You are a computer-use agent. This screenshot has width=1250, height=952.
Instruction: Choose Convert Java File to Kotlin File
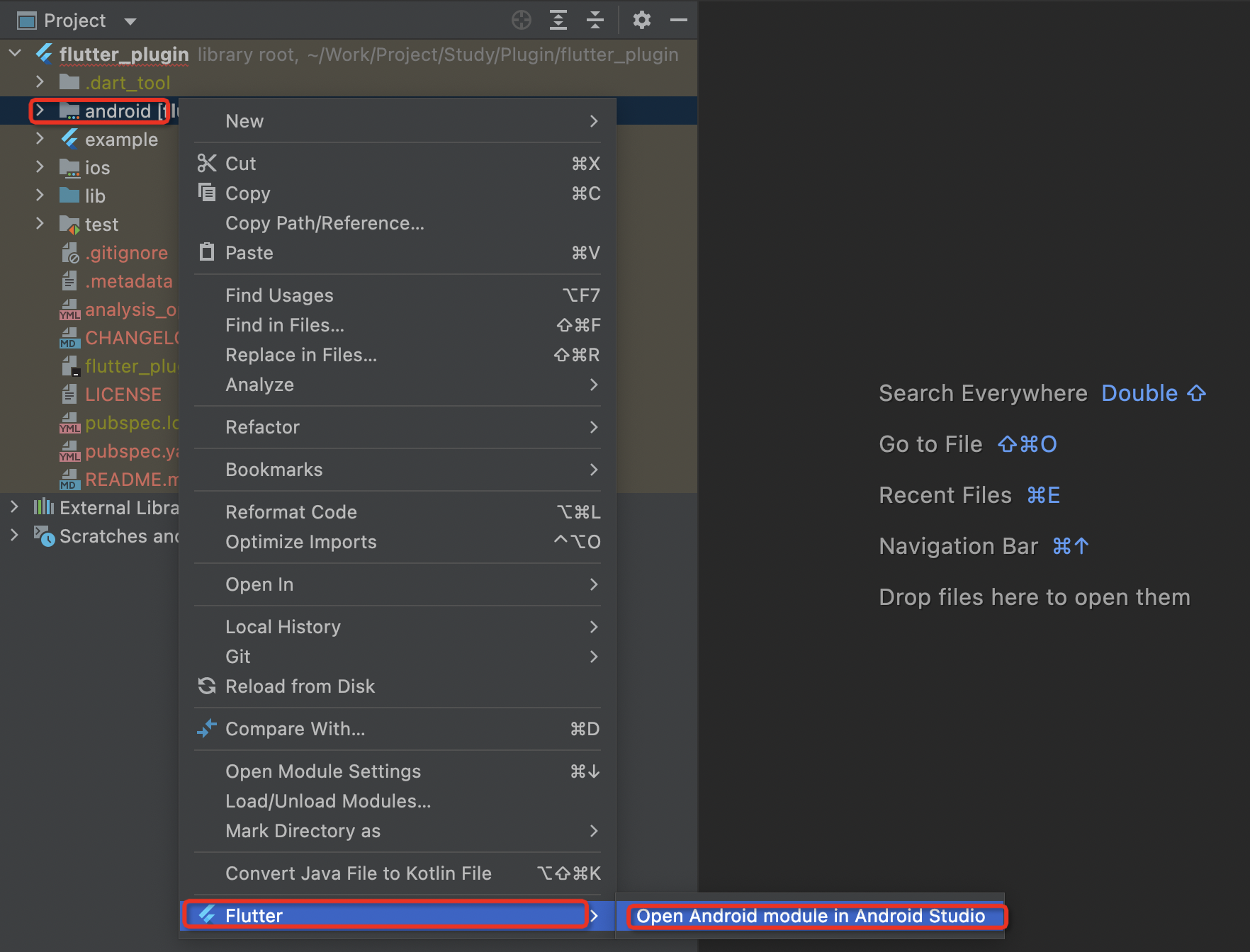(x=398, y=873)
